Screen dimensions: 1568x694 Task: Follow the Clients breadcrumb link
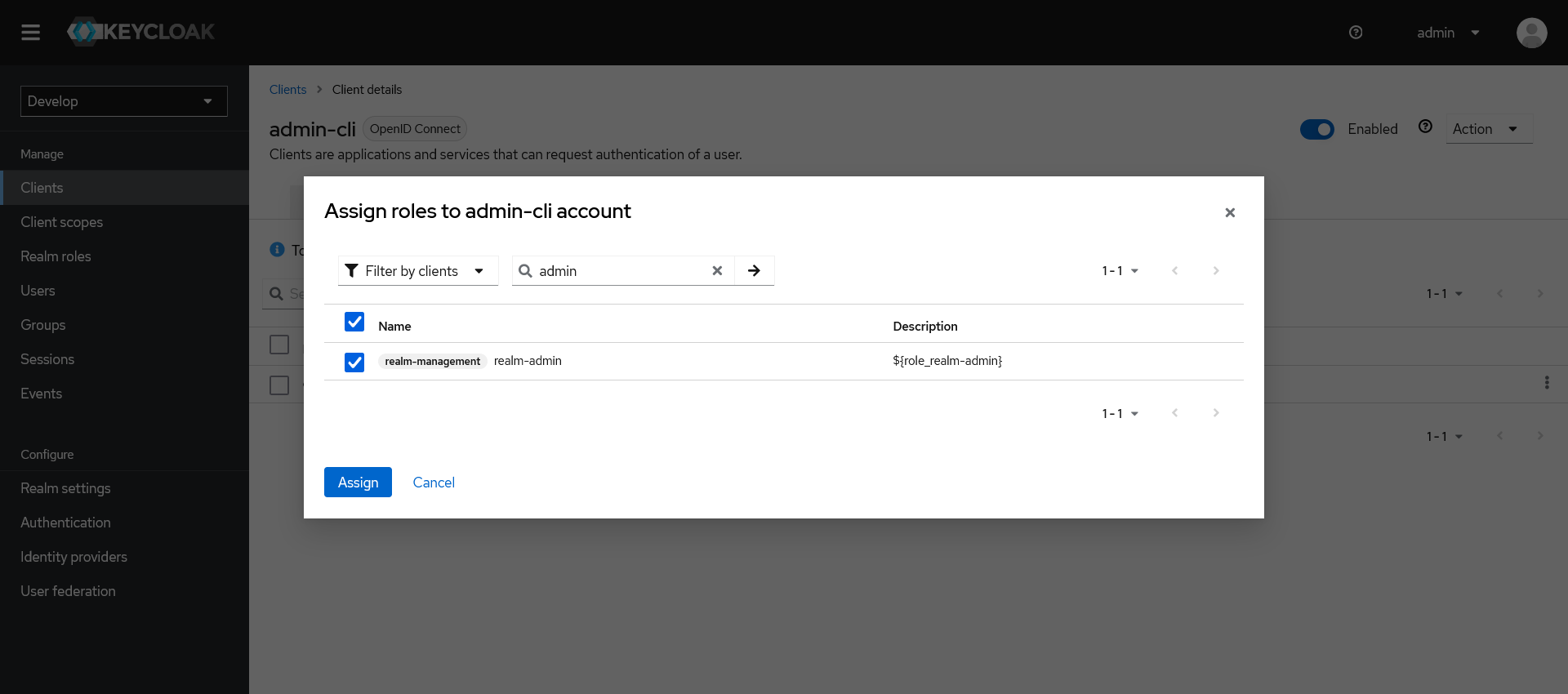287,90
